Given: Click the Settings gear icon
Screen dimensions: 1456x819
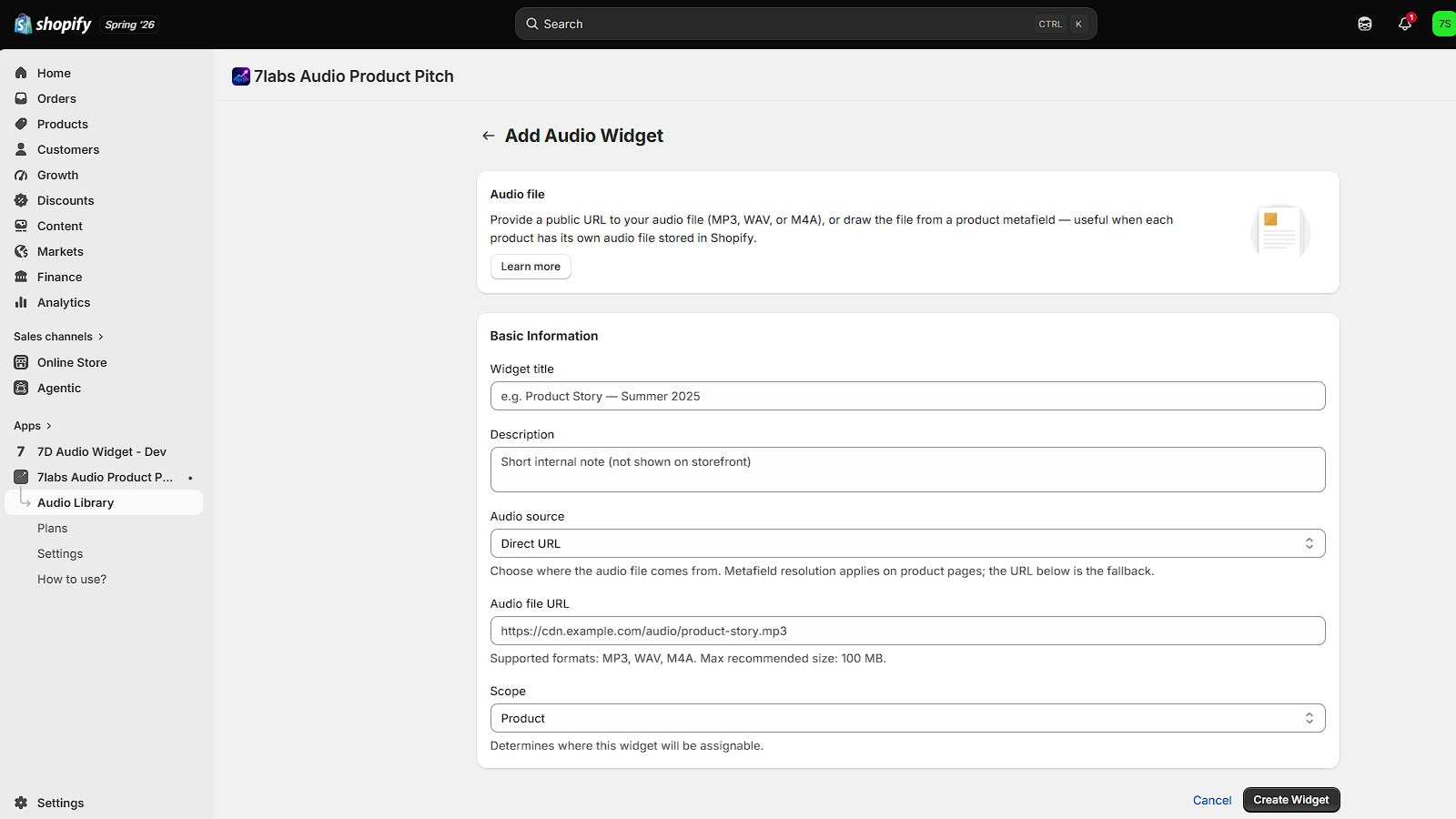Looking at the screenshot, I should pyautogui.click(x=21, y=803).
